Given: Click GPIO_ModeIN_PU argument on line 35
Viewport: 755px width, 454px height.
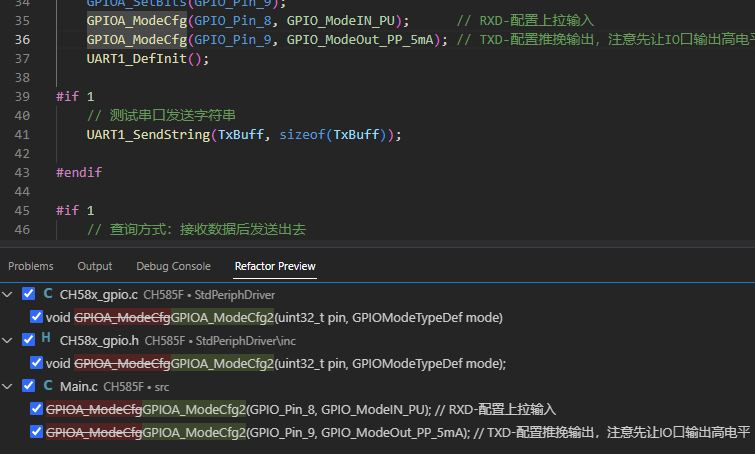Looking at the screenshot, I should pos(340,21).
